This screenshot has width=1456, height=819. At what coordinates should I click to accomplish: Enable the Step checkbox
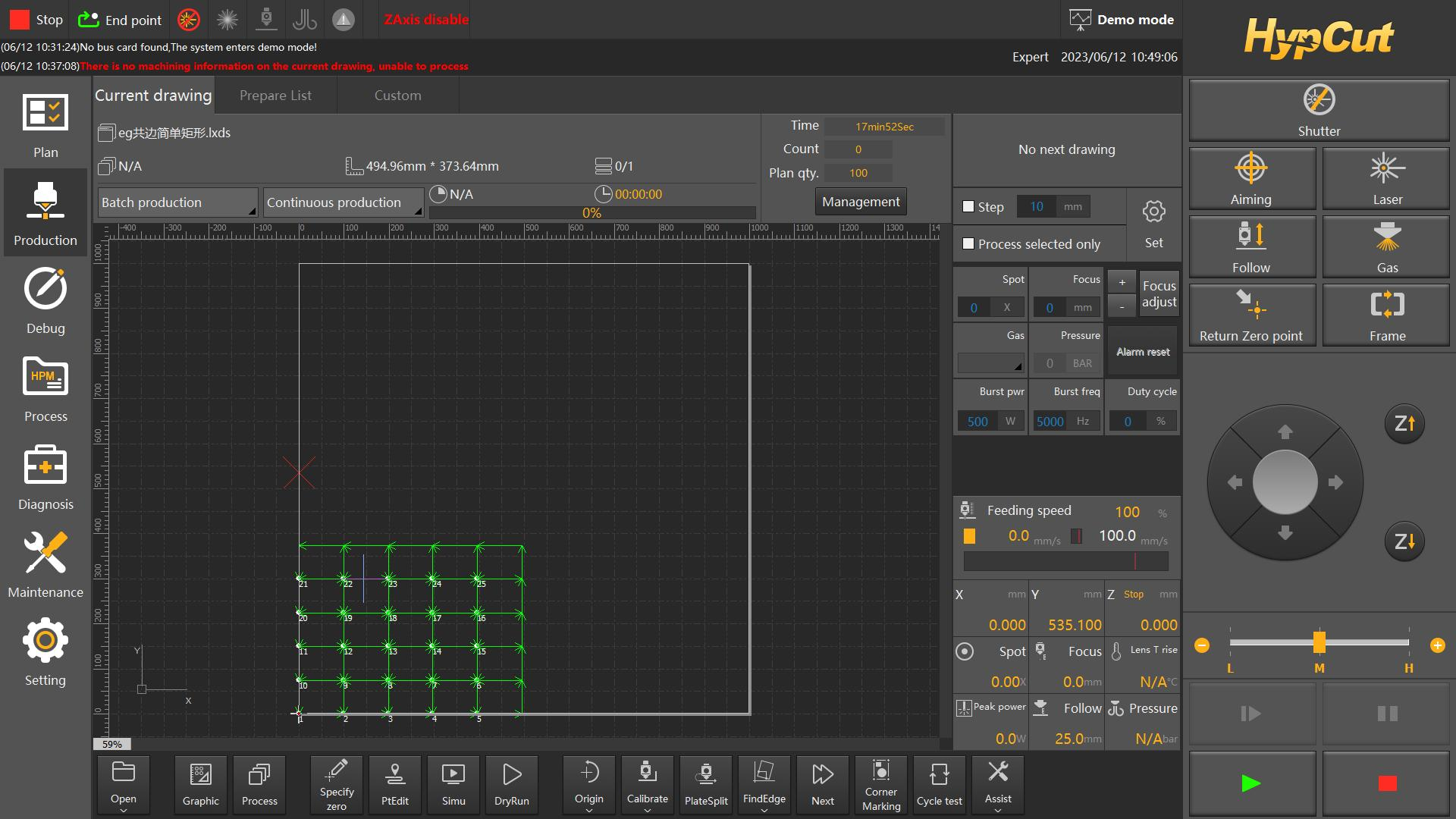click(968, 206)
